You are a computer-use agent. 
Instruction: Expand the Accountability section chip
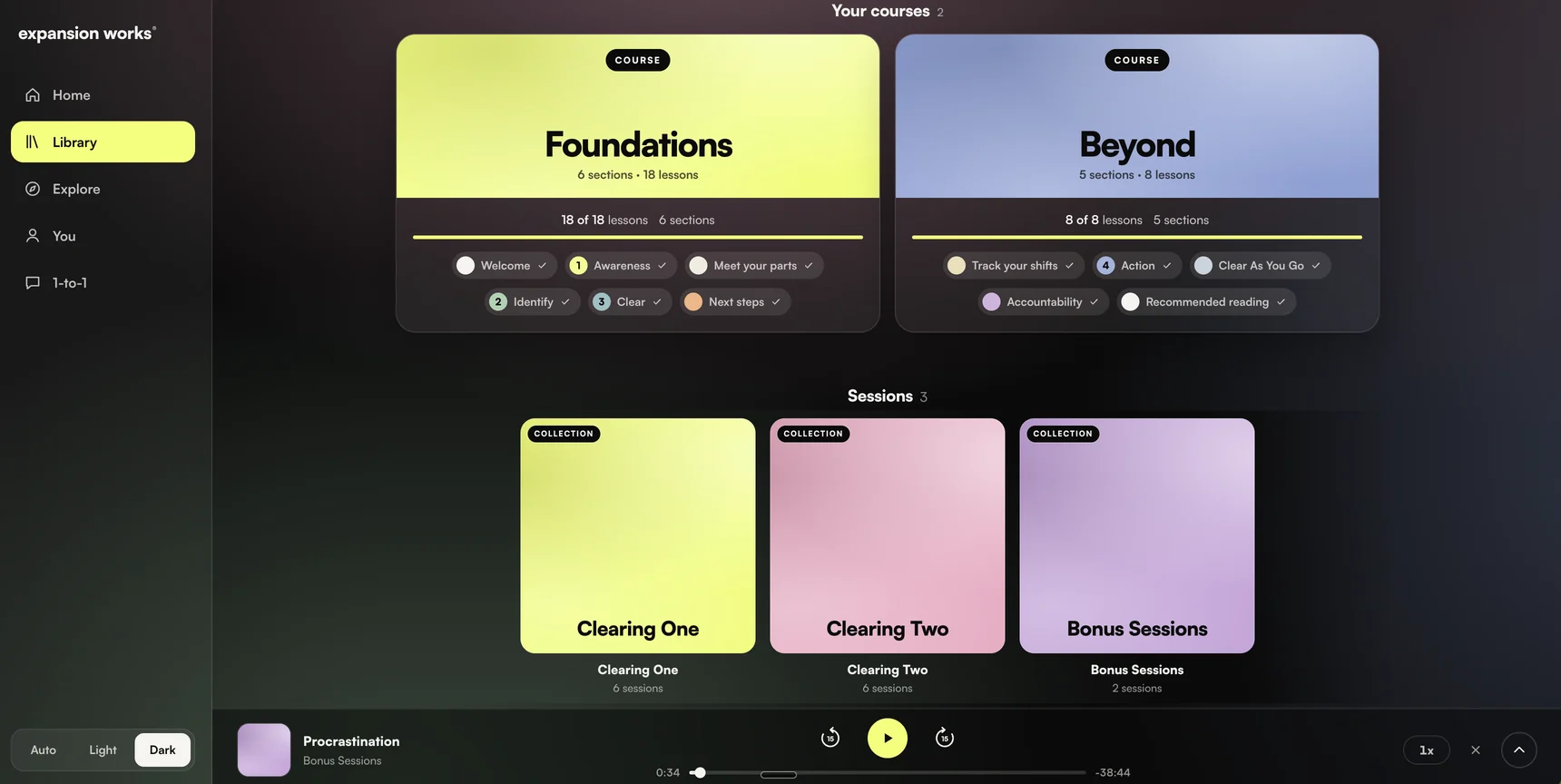pyautogui.click(x=1044, y=302)
